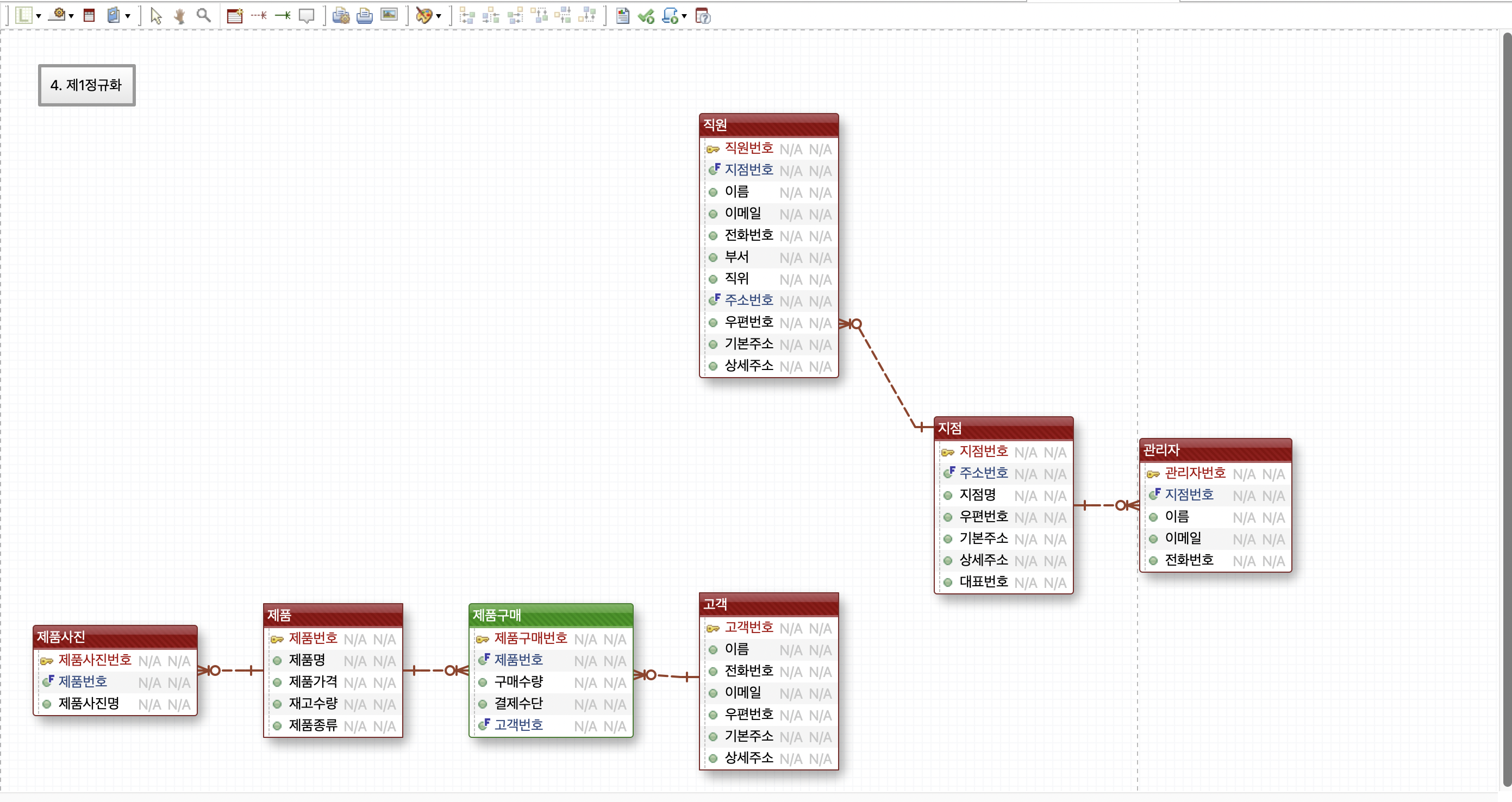The height and width of the screenshot is (802, 1512).
Task: Click the export as image icon
Action: [x=389, y=15]
